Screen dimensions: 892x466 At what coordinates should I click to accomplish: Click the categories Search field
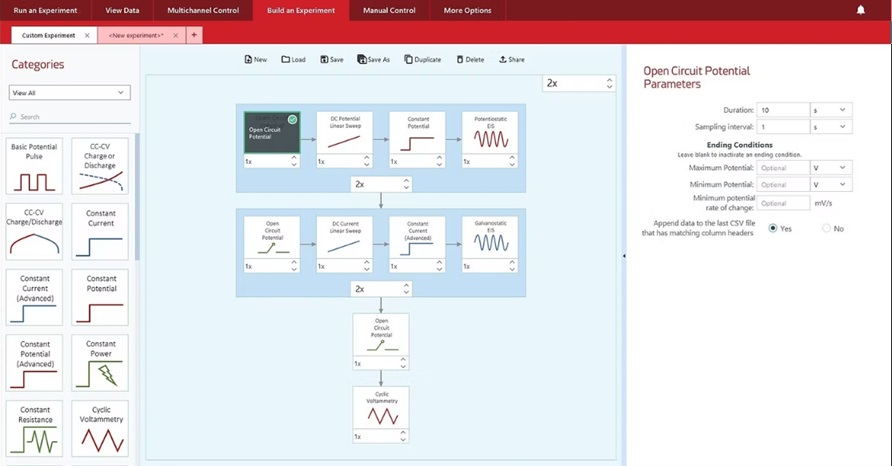pos(69,117)
